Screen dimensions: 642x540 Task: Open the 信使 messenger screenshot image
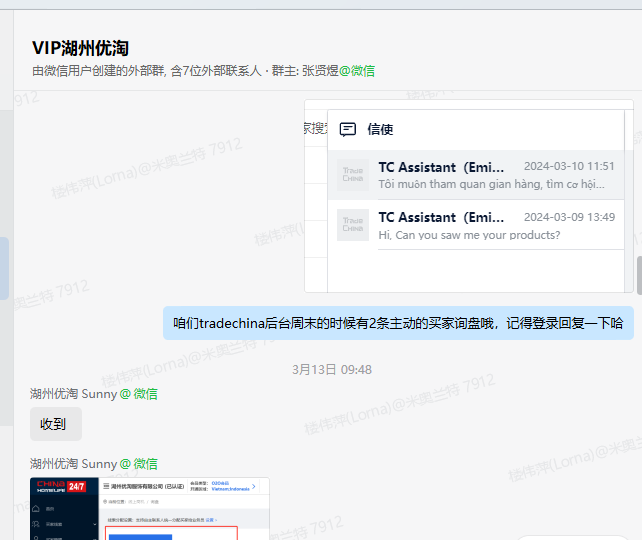pyautogui.click(x=469, y=196)
